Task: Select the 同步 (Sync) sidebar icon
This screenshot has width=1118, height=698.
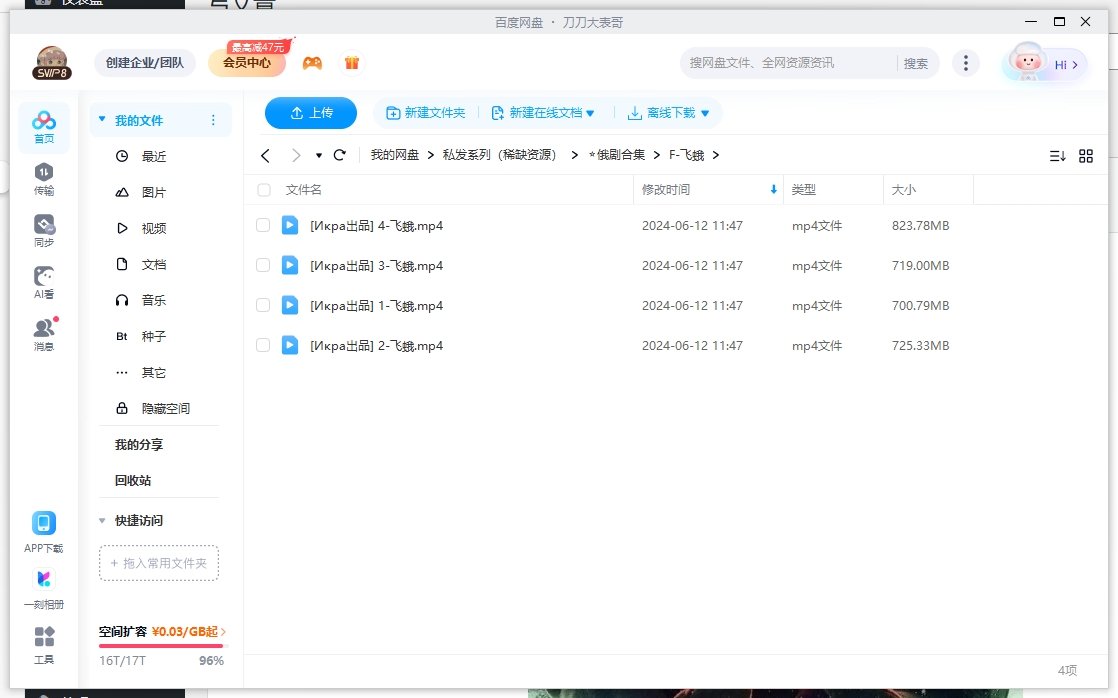Action: (x=43, y=226)
